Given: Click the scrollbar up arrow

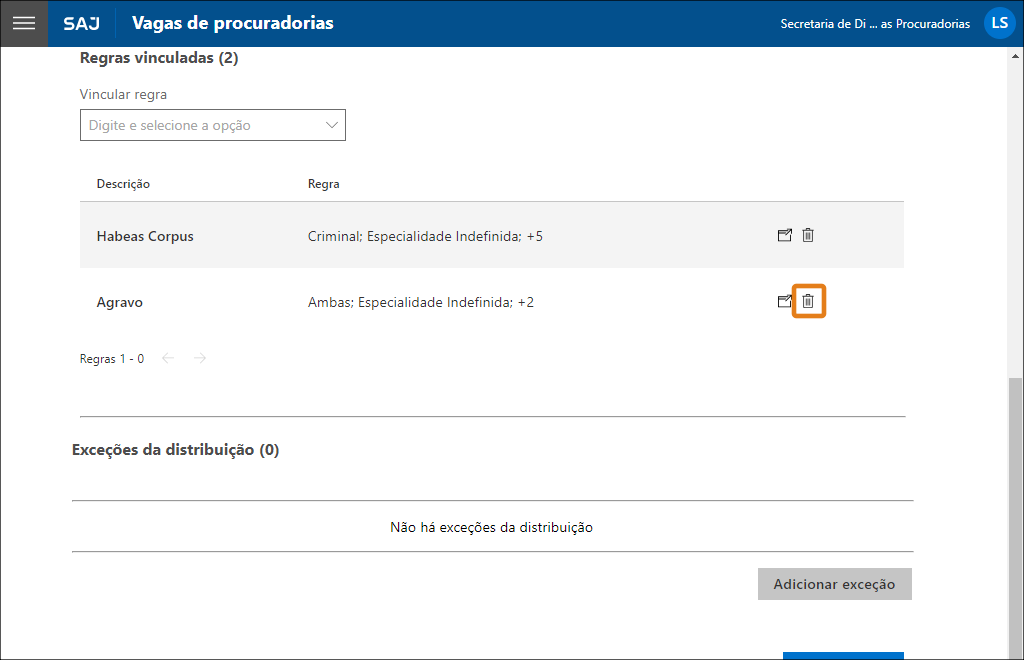Looking at the screenshot, I should coord(1014,56).
